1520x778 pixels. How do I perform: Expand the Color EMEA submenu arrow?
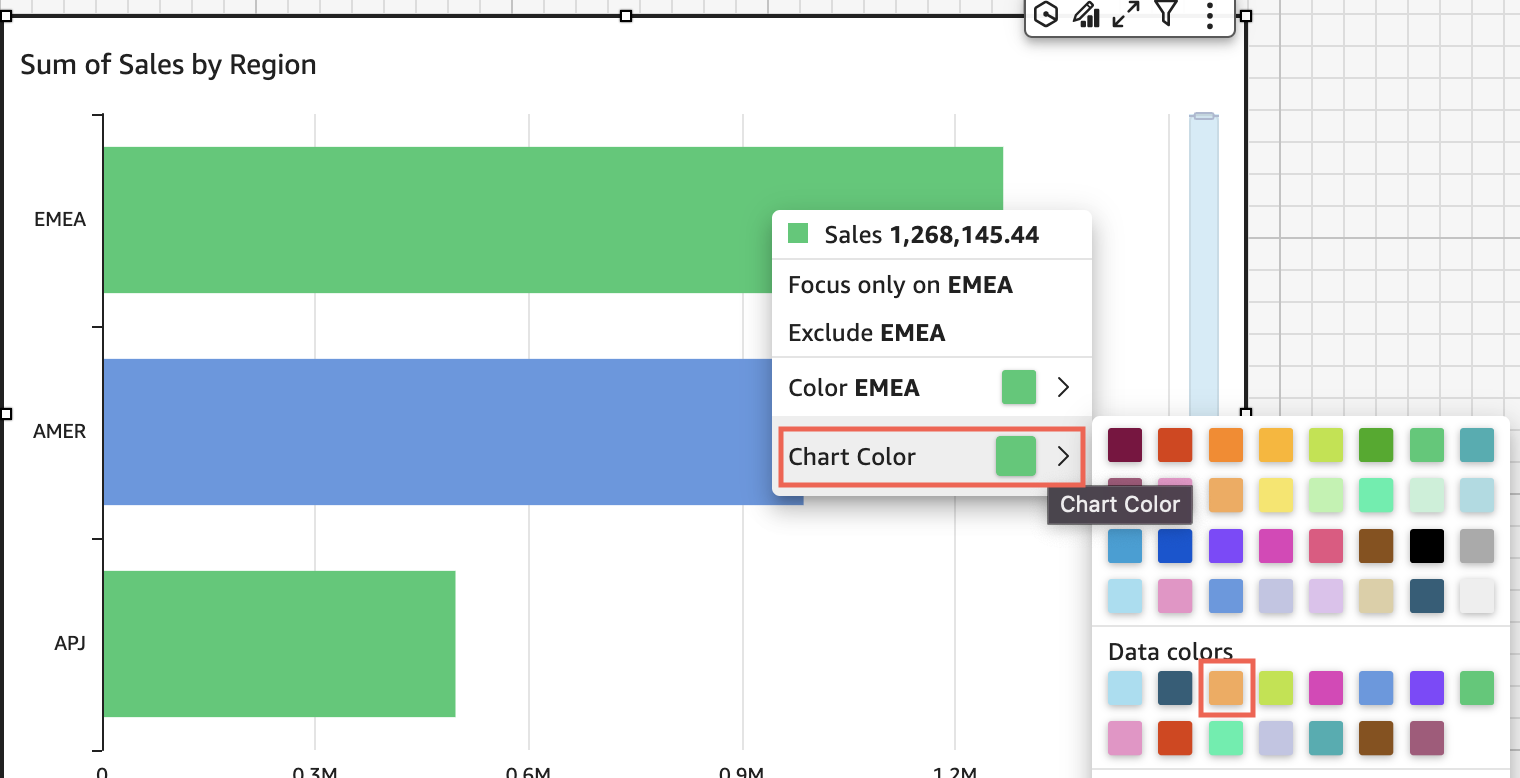coord(1063,387)
